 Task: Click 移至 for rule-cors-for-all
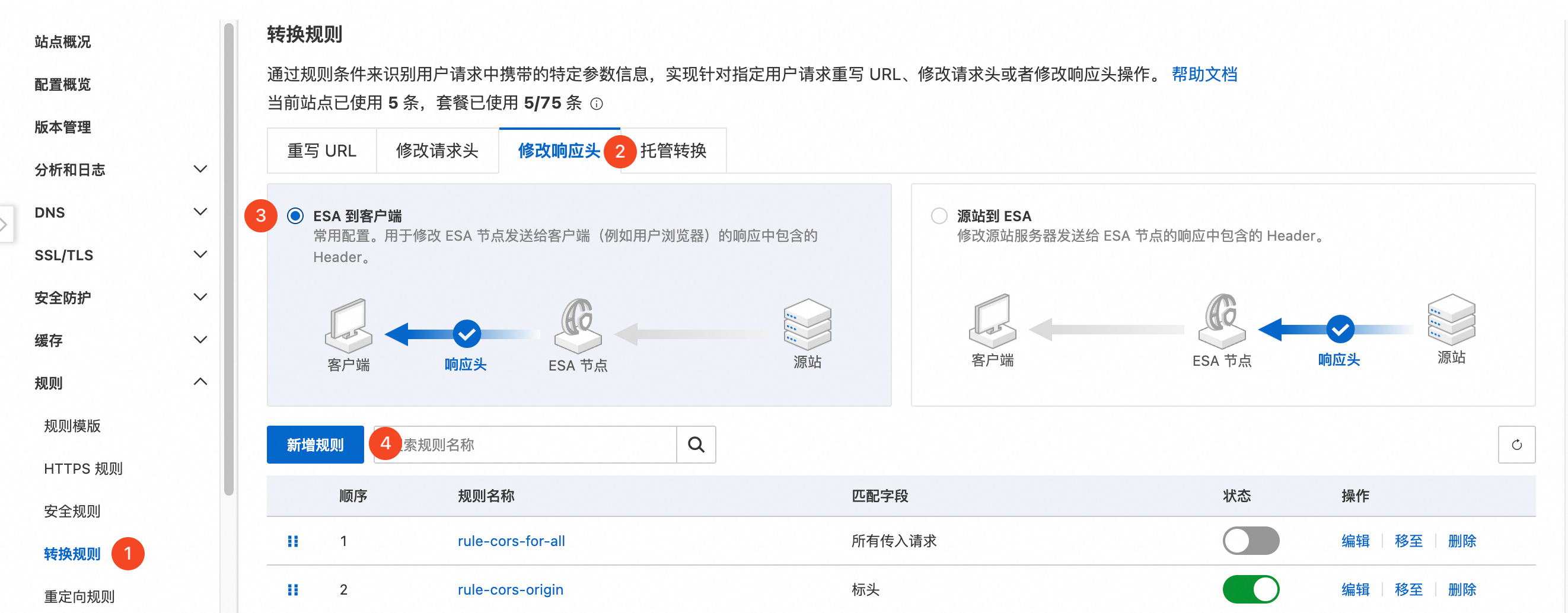pyautogui.click(x=1408, y=541)
